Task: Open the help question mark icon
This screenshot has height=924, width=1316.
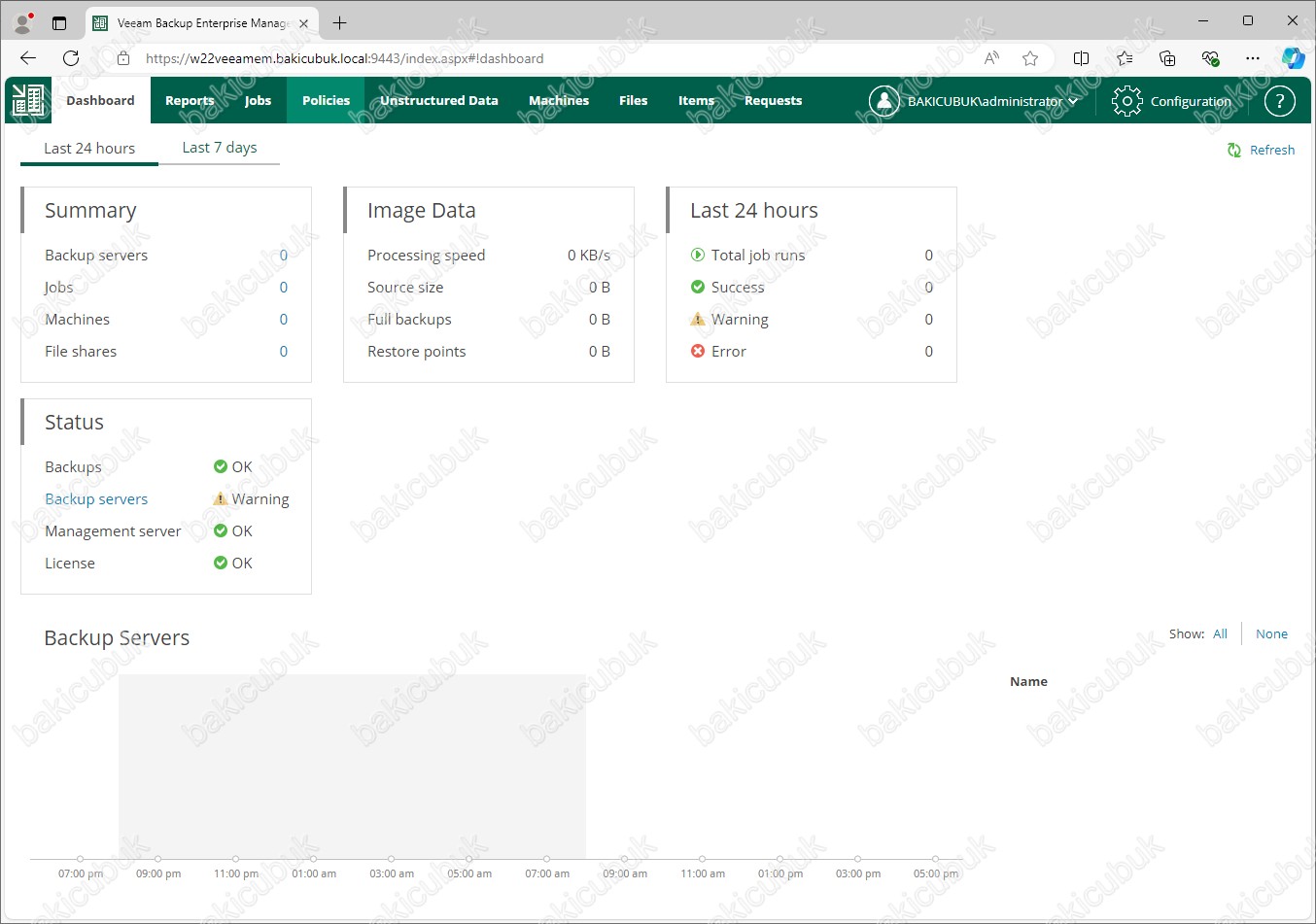Action: (1280, 100)
